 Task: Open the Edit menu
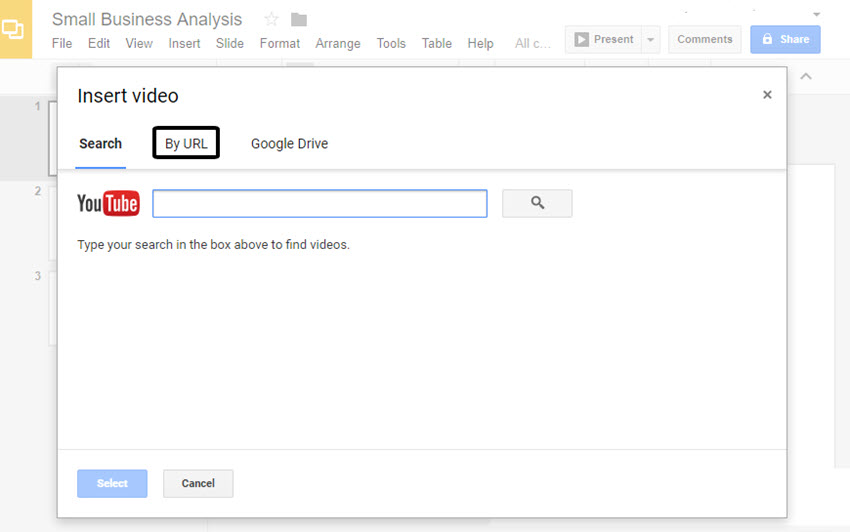tap(99, 43)
